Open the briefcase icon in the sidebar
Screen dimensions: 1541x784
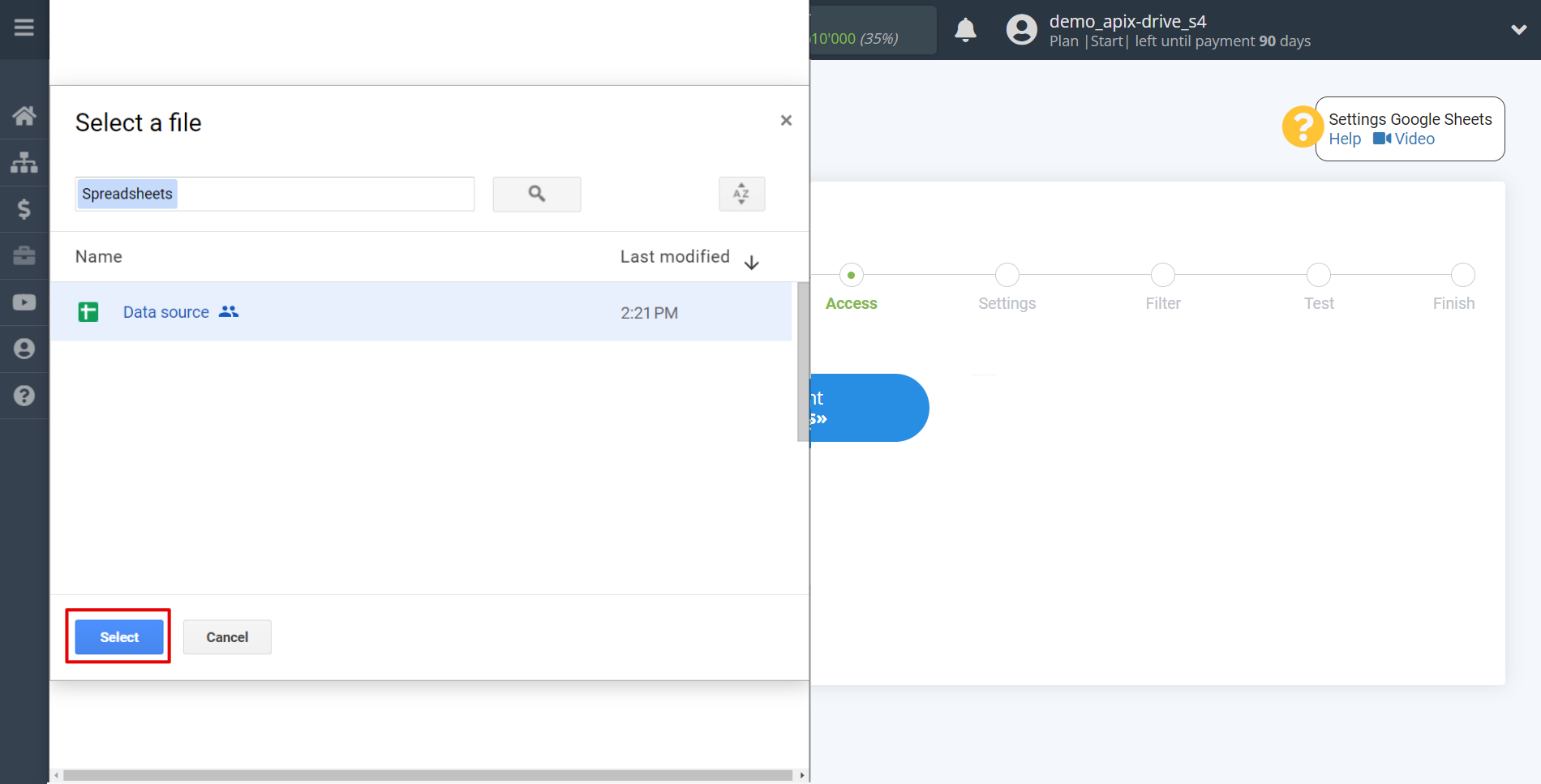click(x=24, y=255)
